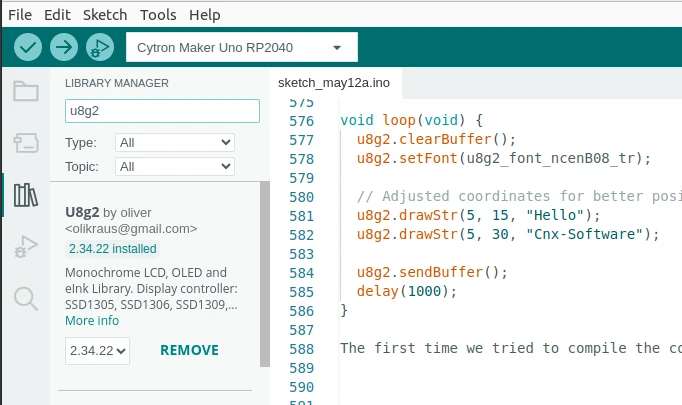This screenshot has height=405, width=682.
Task: Click line number 576 in gutter
Action: [x=301, y=121]
